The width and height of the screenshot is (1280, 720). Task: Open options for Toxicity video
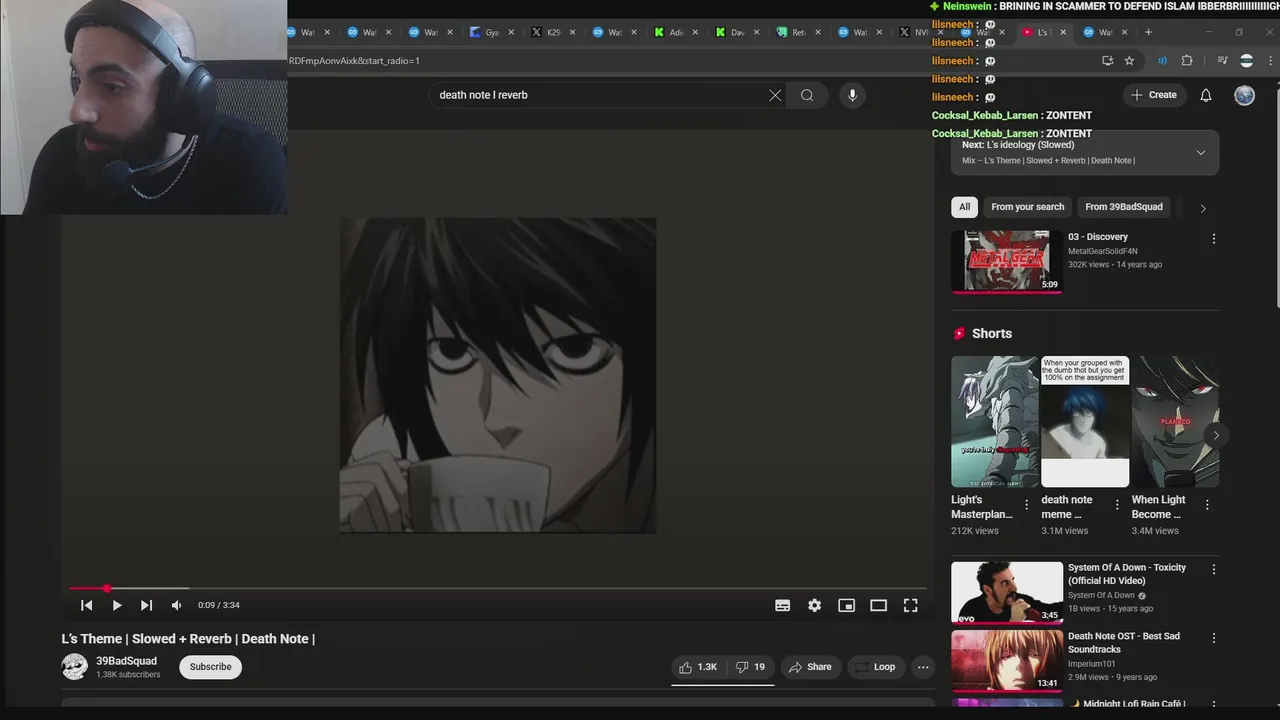point(1214,569)
